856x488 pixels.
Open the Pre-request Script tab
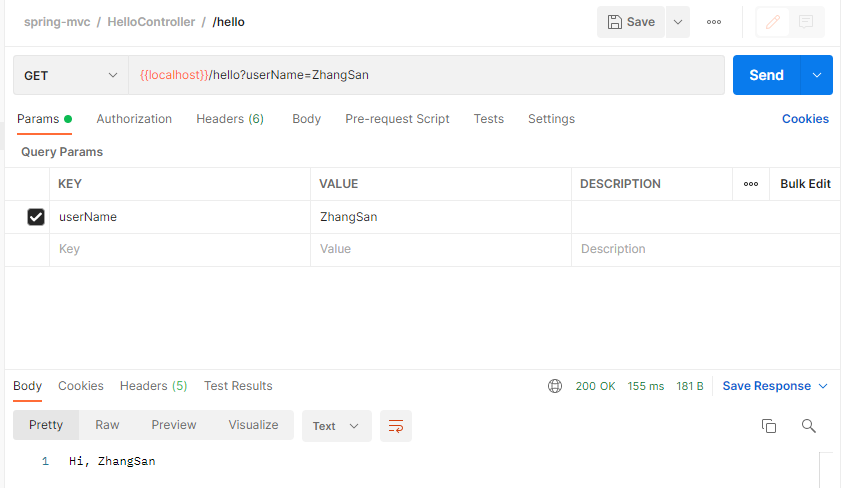tap(397, 119)
